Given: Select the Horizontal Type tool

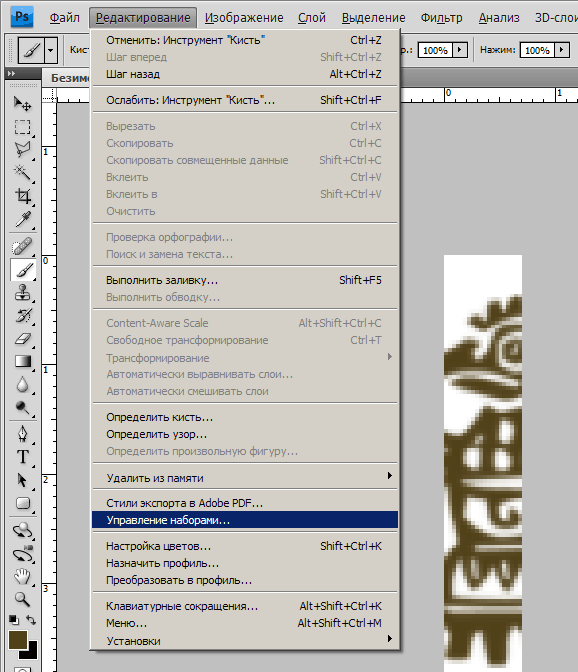Looking at the screenshot, I should (x=22, y=456).
